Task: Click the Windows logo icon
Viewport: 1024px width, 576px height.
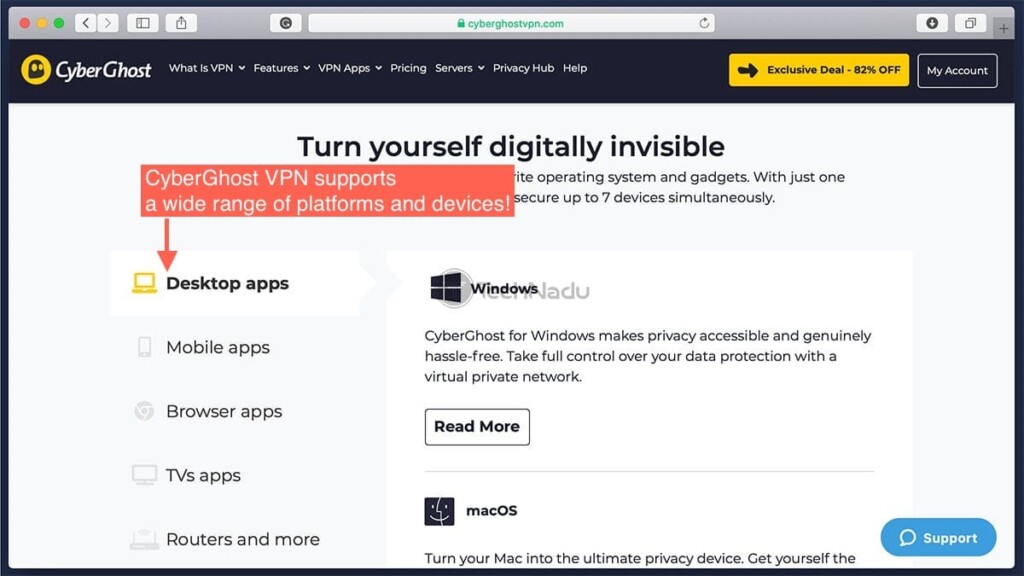Action: click(446, 288)
